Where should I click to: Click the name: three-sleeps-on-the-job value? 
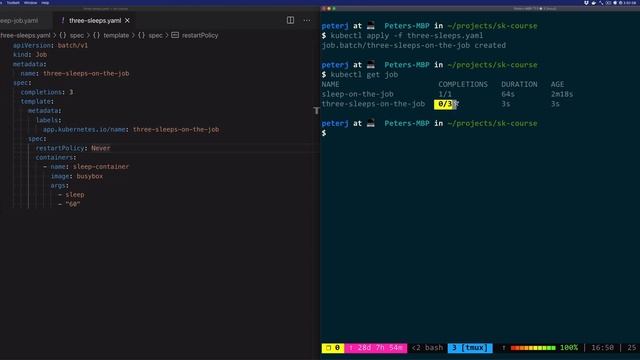[x=86, y=73]
